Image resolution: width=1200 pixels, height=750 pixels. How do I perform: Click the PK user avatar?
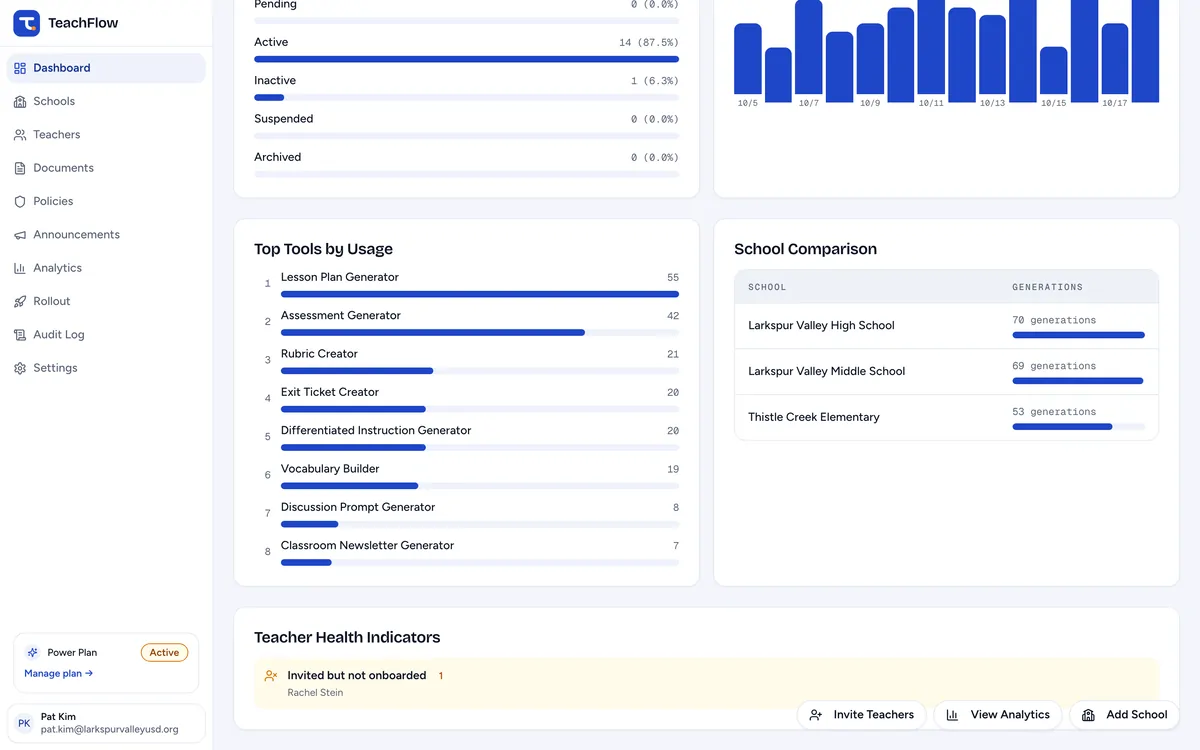point(24,723)
